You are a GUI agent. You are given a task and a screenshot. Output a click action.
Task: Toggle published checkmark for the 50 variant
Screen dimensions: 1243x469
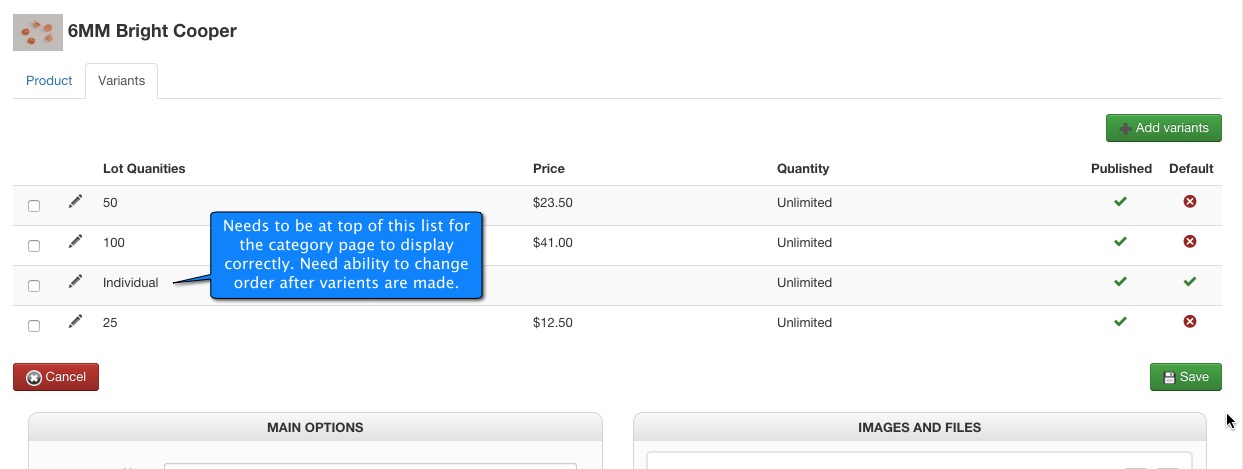pos(1120,202)
